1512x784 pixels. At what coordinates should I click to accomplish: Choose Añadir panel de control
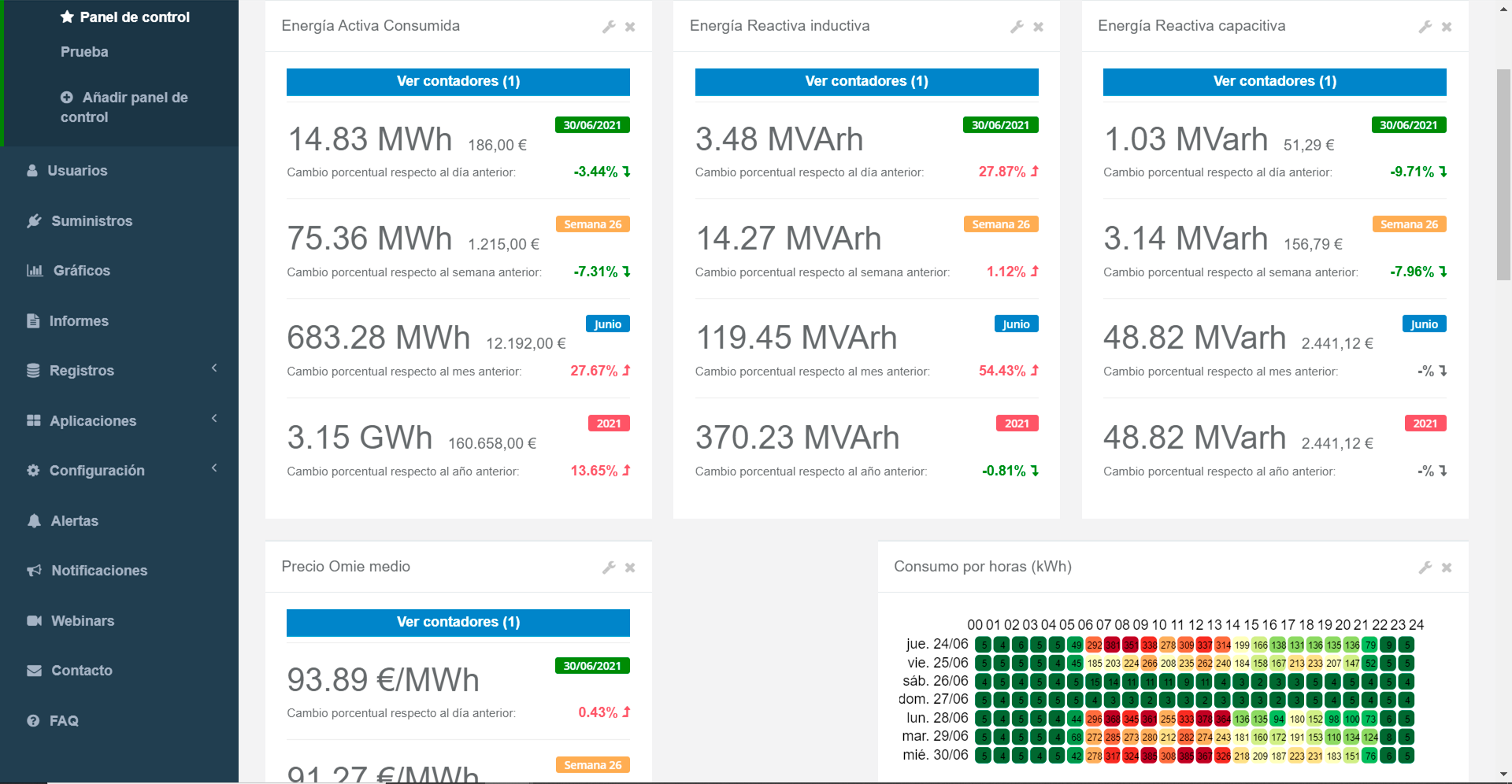pos(124,107)
